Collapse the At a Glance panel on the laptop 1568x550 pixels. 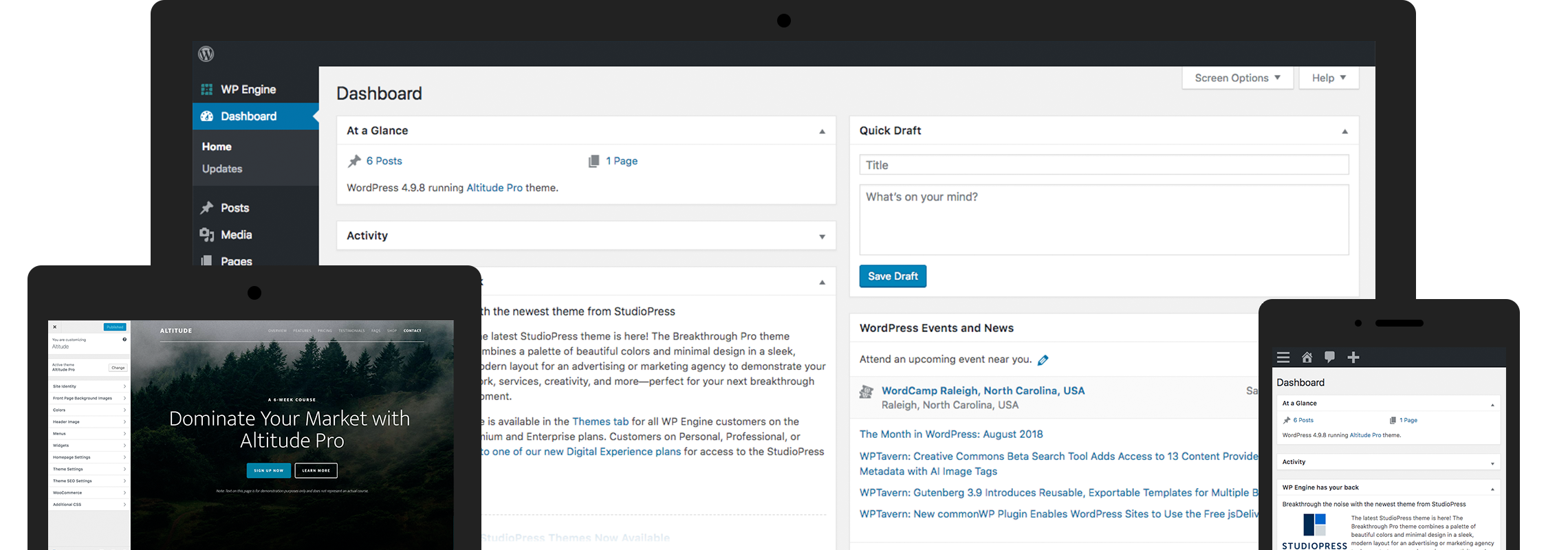tap(822, 131)
